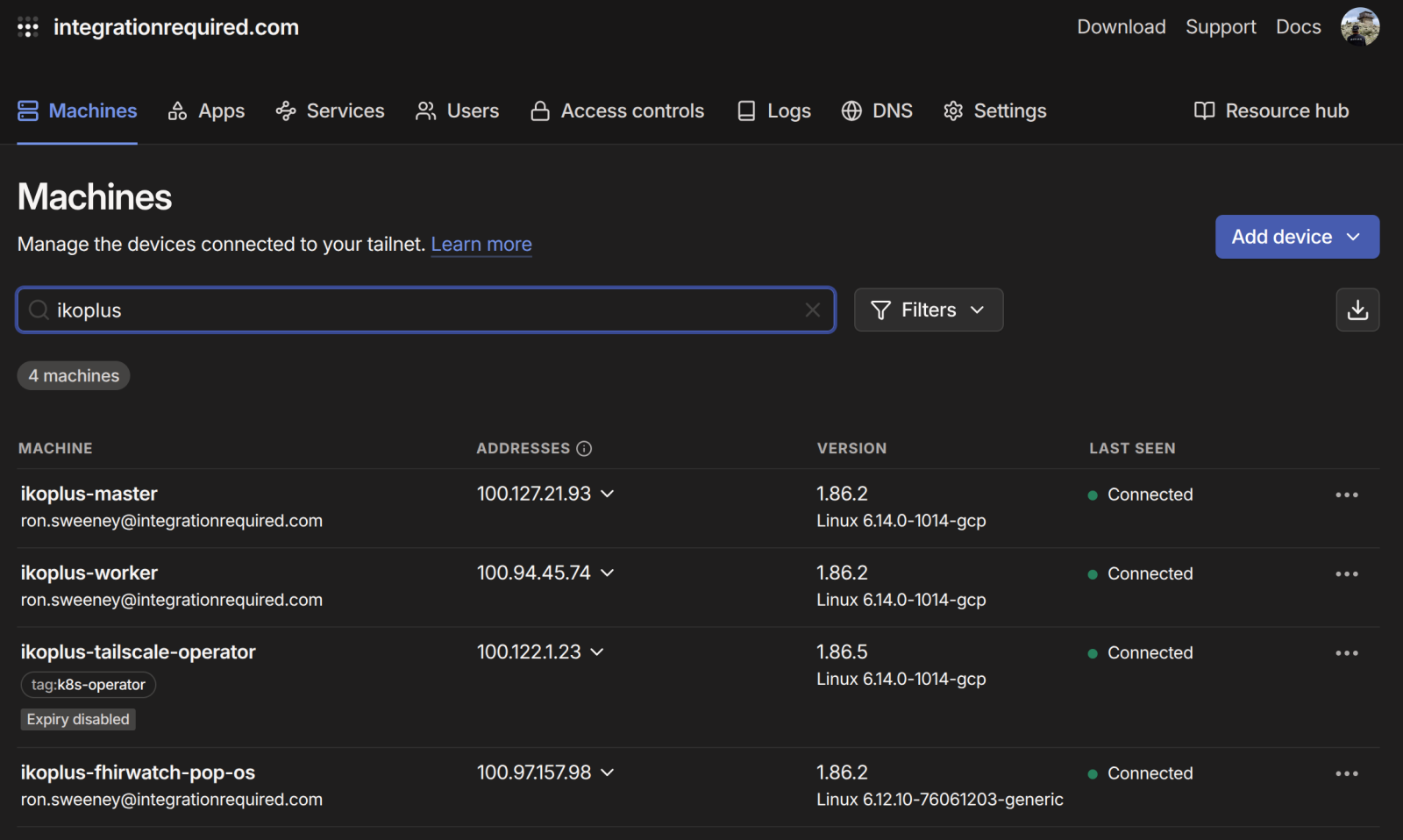Image resolution: width=1403 pixels, height=840 pixels.
Task: Open the ikoplus-tailscale-operator machine
Action: [139, 651]
